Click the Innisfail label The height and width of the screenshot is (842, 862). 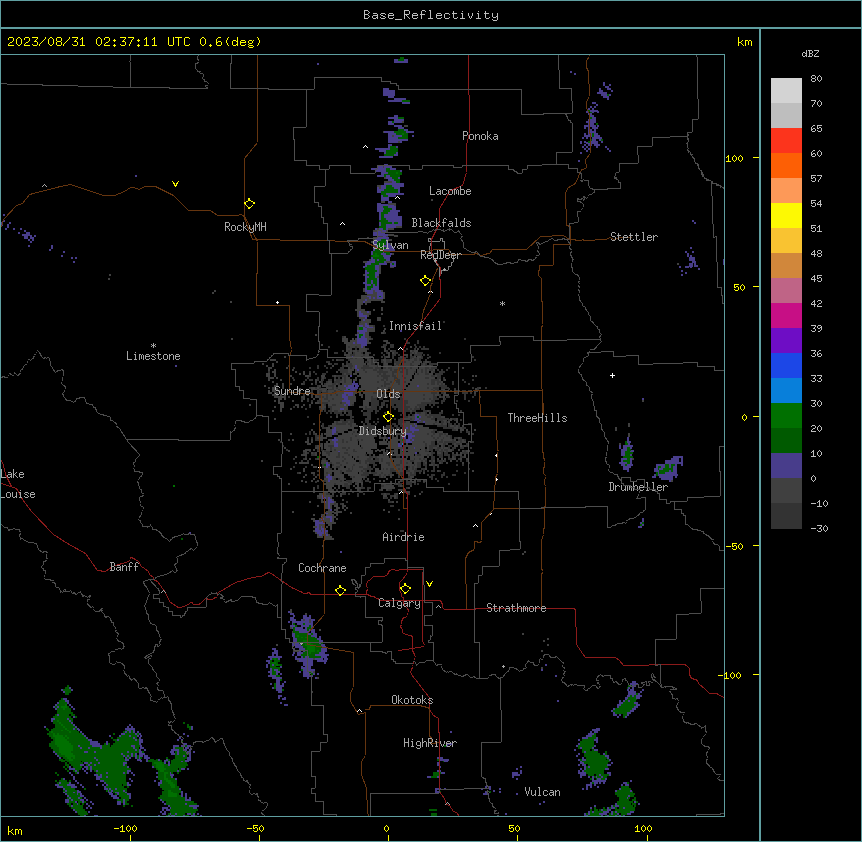tap(416, 326)
